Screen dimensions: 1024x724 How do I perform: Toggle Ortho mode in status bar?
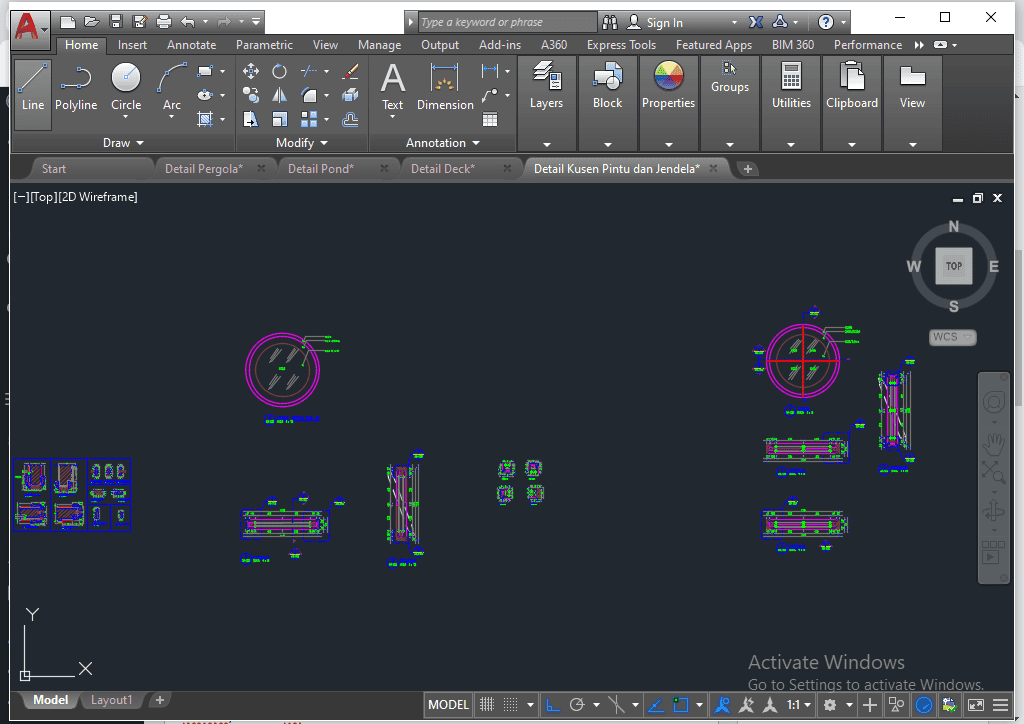552,705
